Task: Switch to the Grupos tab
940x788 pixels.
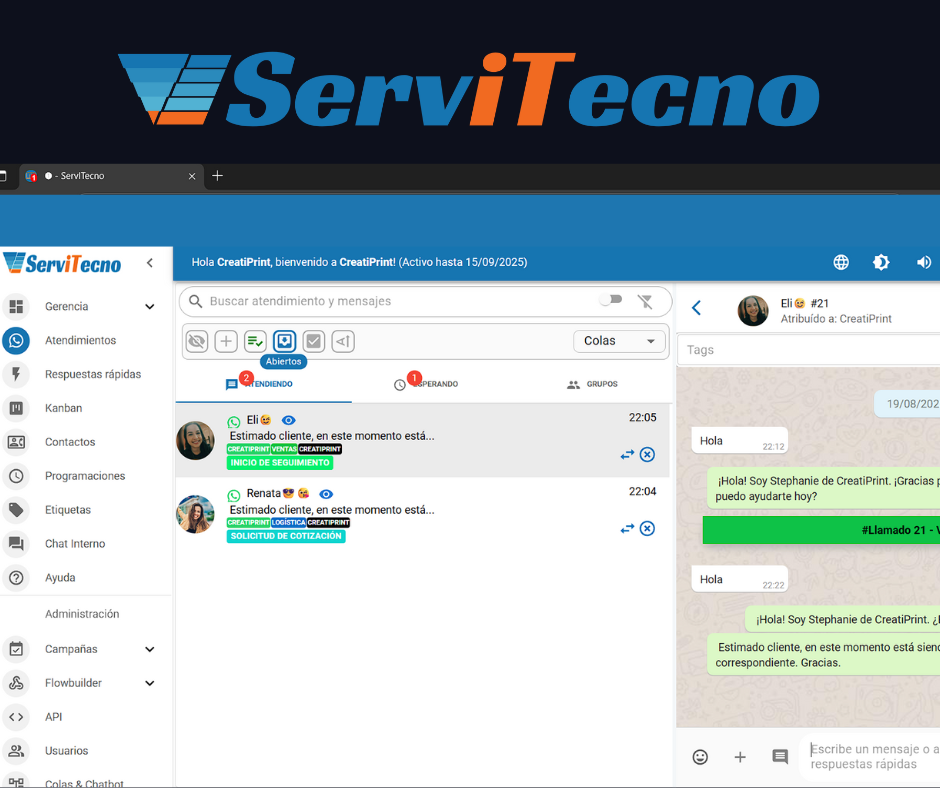Action: (x=592, y=384)
